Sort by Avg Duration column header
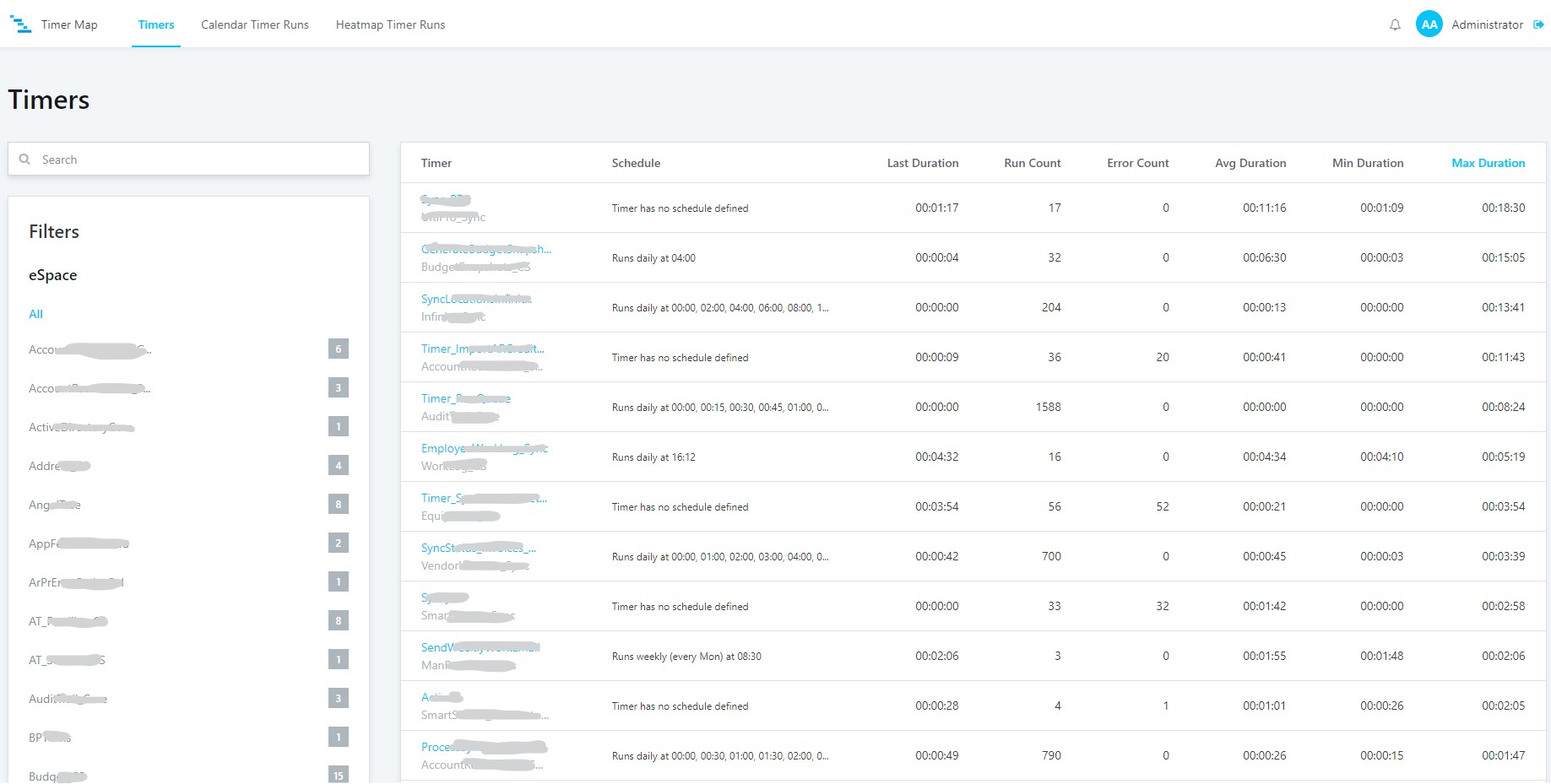This screenshot has width=1551, height=784. [x=1250, y=163]
